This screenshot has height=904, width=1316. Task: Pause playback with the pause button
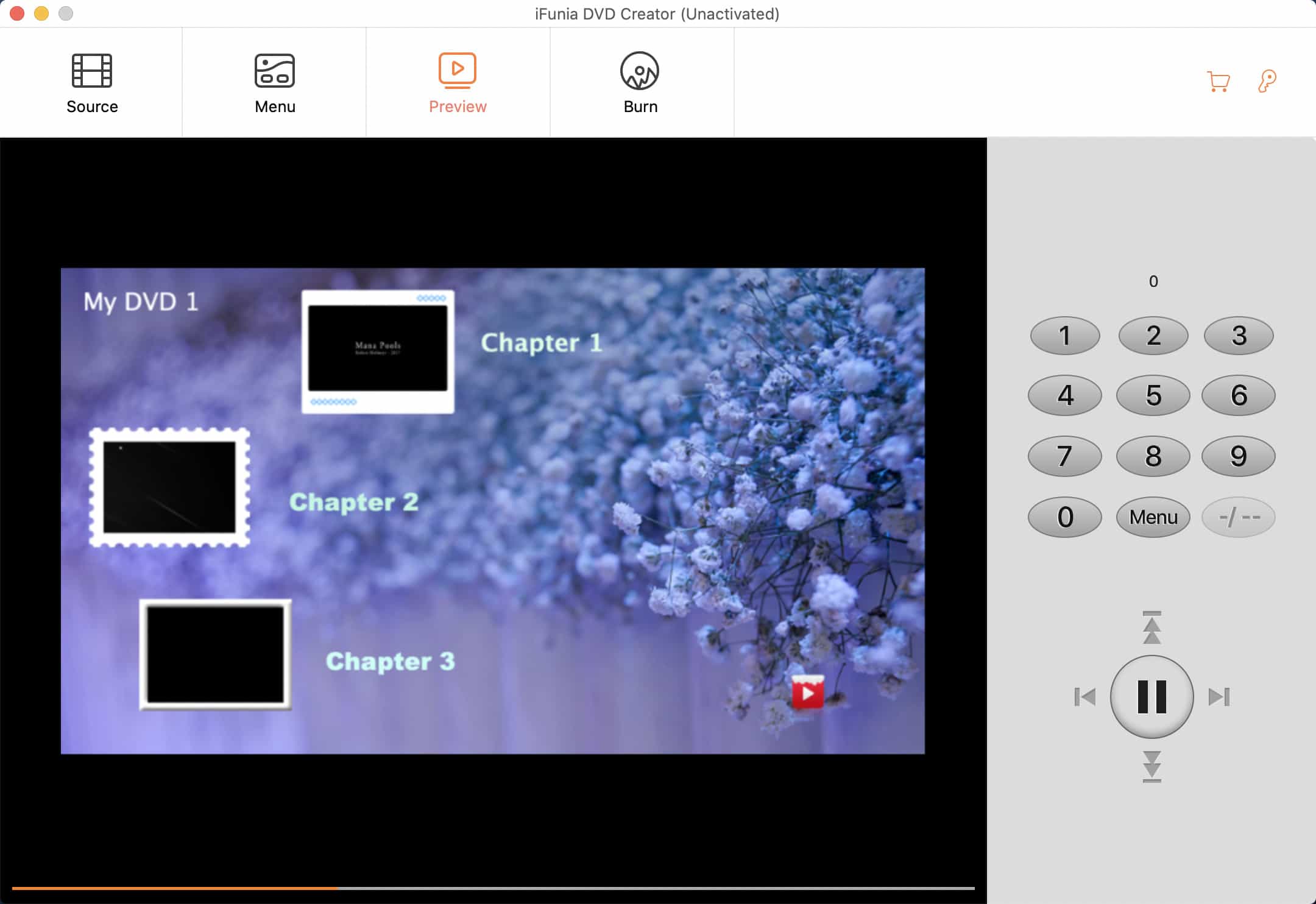click(x=1151, y=696)
